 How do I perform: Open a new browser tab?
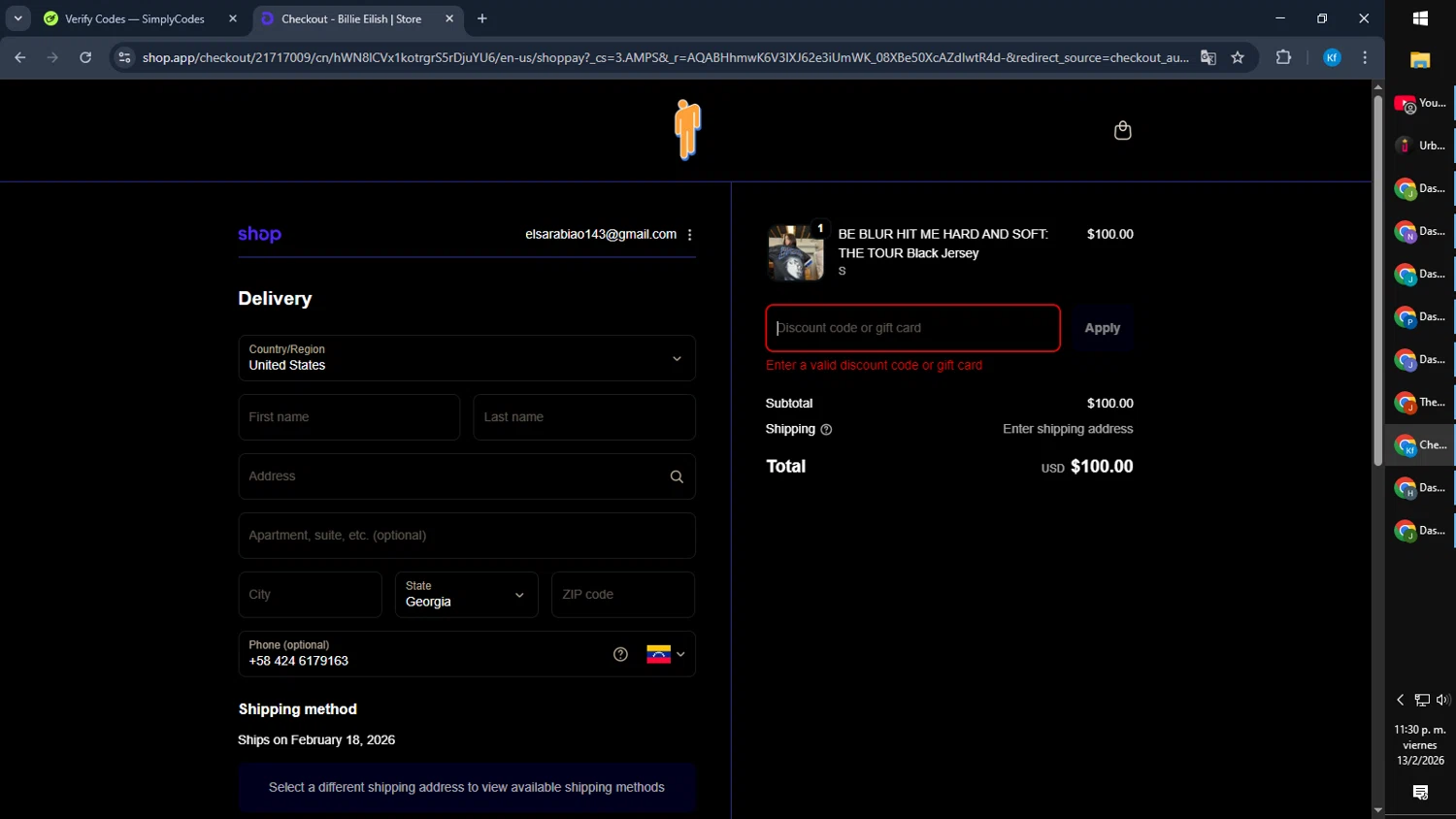(x=481, y=18)
